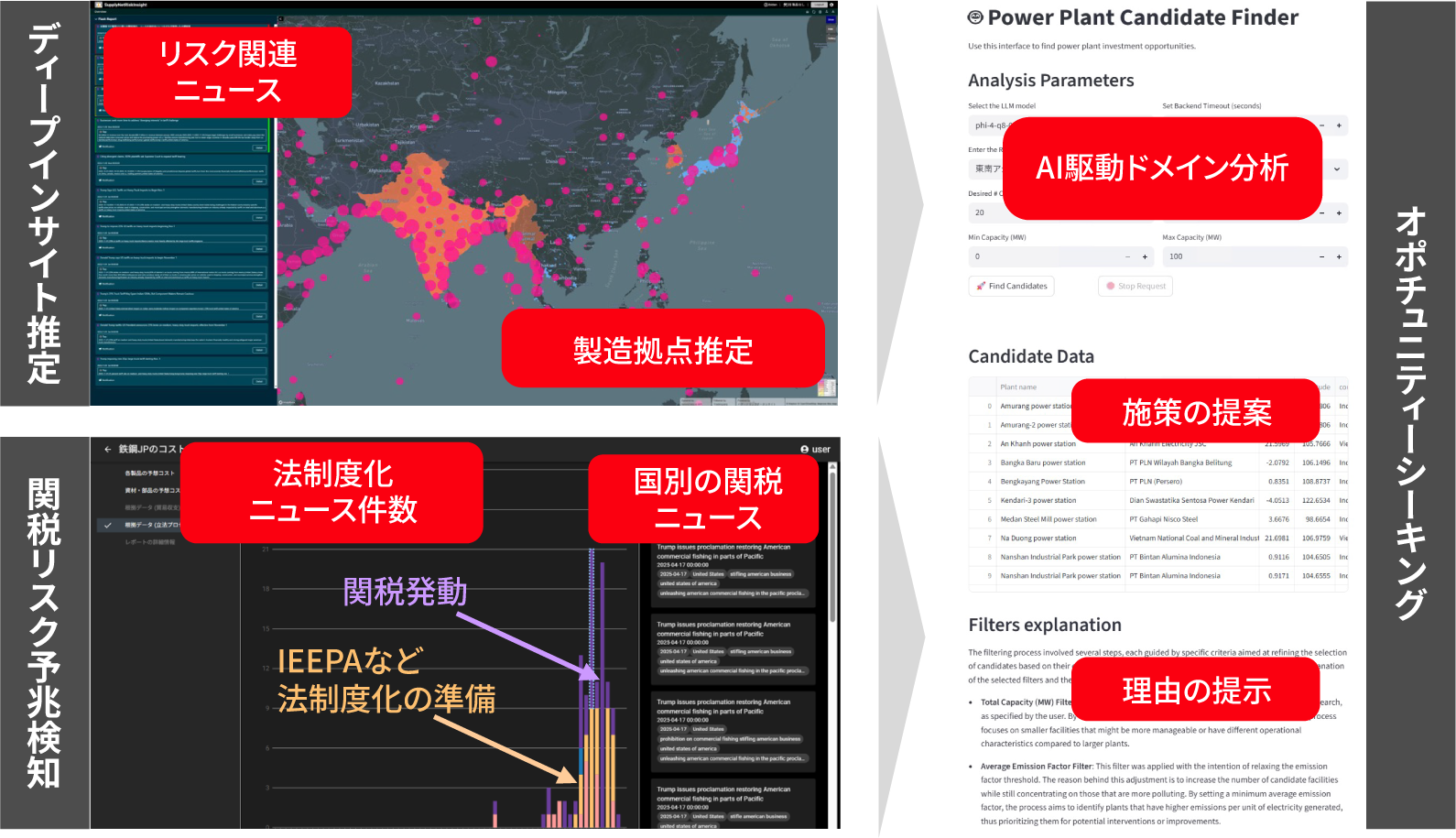Decrease desired candidate count with minus
Image resolution: width=1456 pixels, height=838 pixels.
click(1322, 212)
